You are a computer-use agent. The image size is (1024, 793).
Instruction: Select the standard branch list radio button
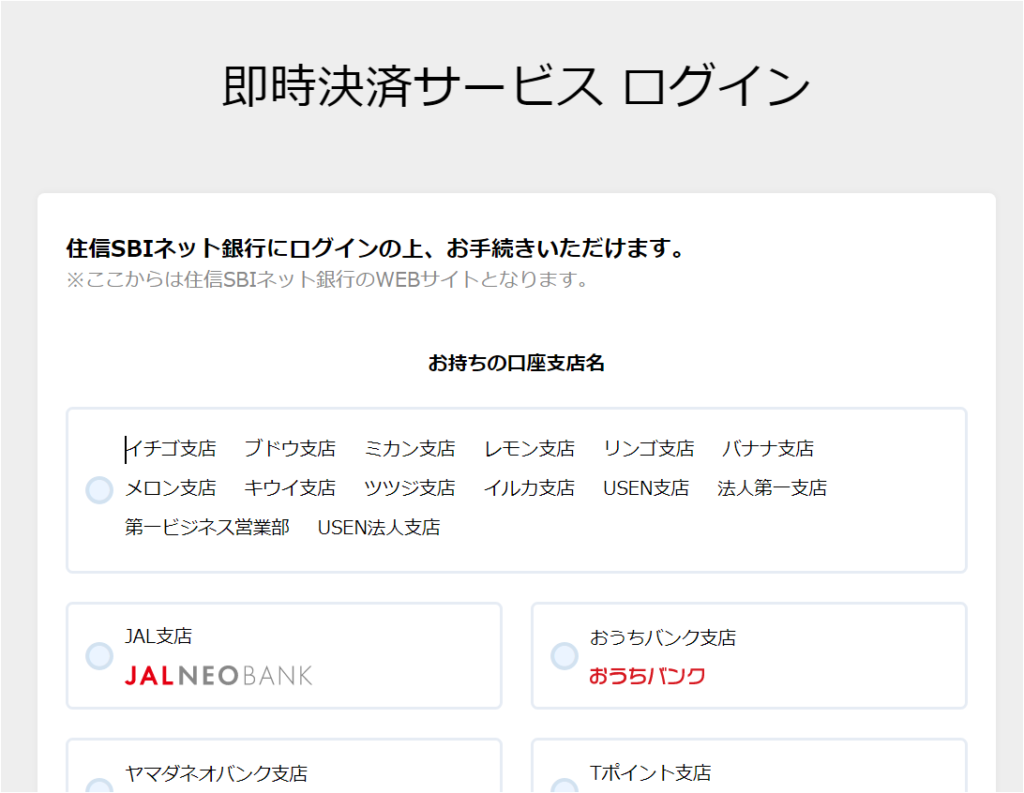tap(99, 489)
